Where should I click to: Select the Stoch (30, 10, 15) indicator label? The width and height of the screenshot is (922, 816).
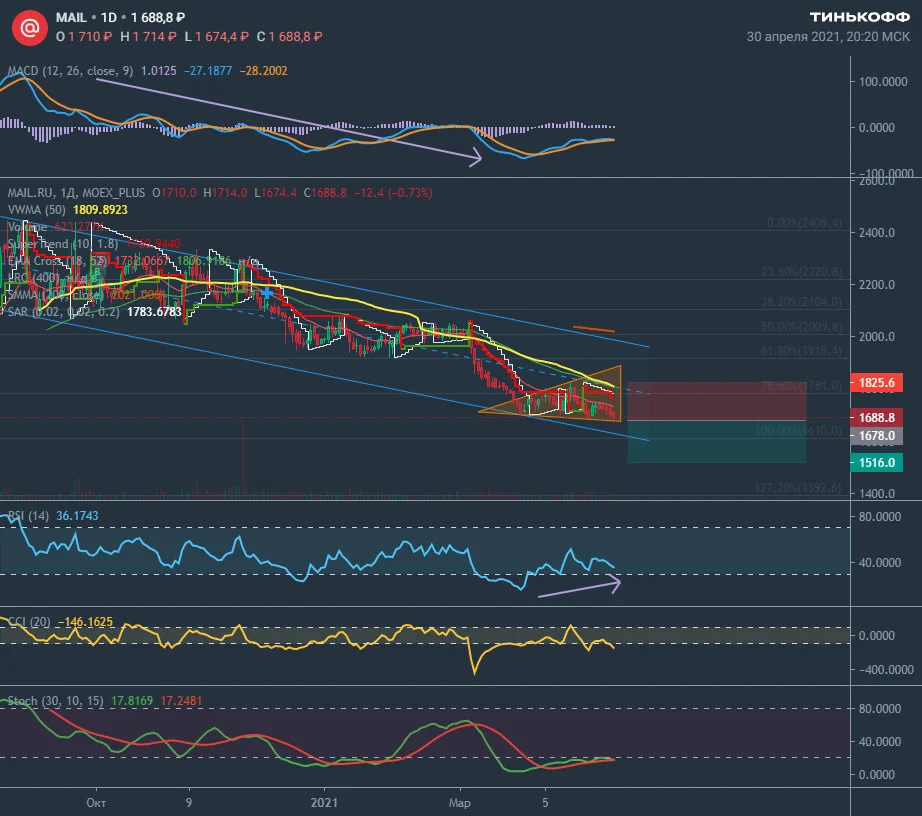tap(55, 701)
